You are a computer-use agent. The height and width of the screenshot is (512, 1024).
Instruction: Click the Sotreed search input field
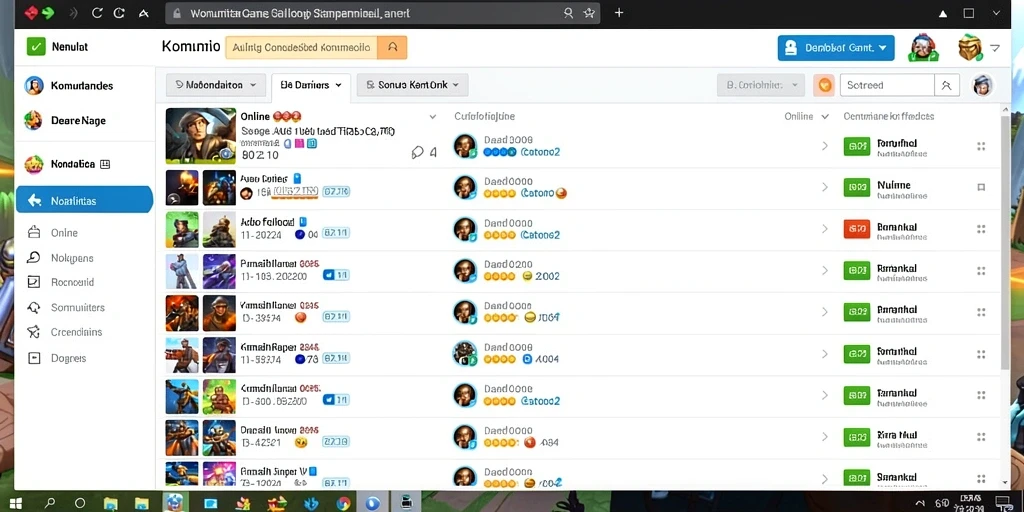[x=887, y=85]
